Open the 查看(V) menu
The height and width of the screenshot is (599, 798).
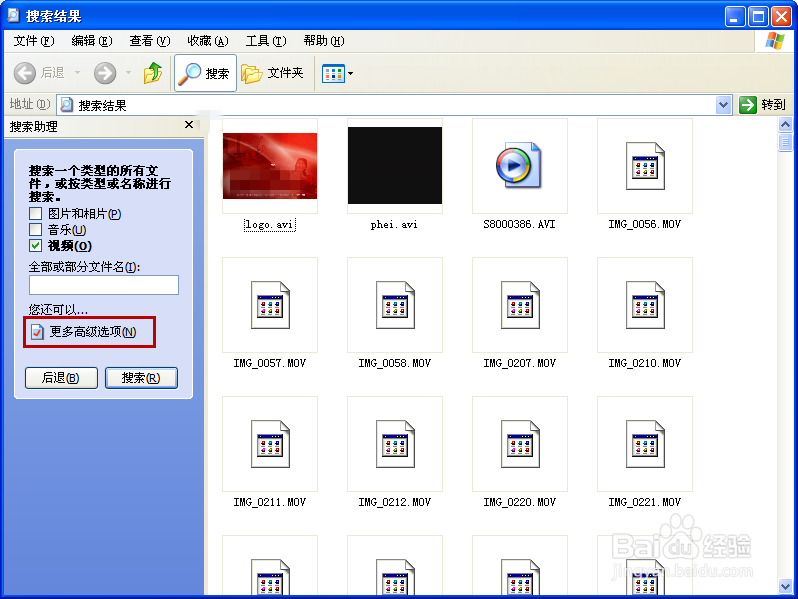coord(150,41)
